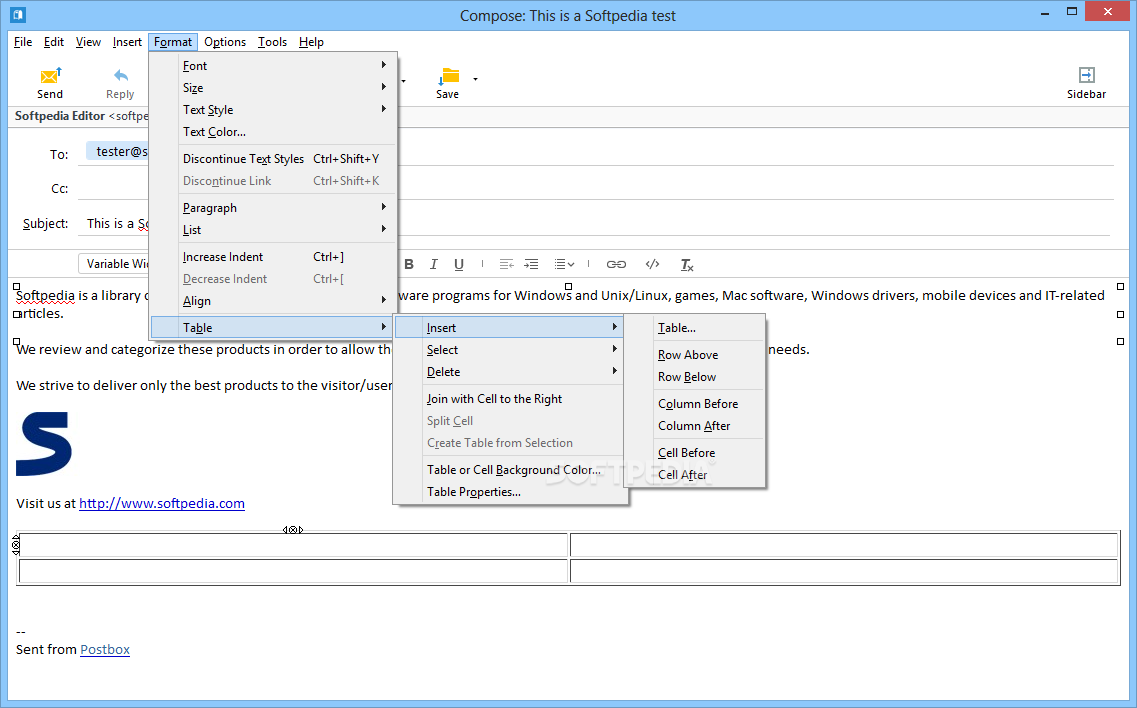Toggle underline formatting
1137x708 pixels.
pos(458,264)
